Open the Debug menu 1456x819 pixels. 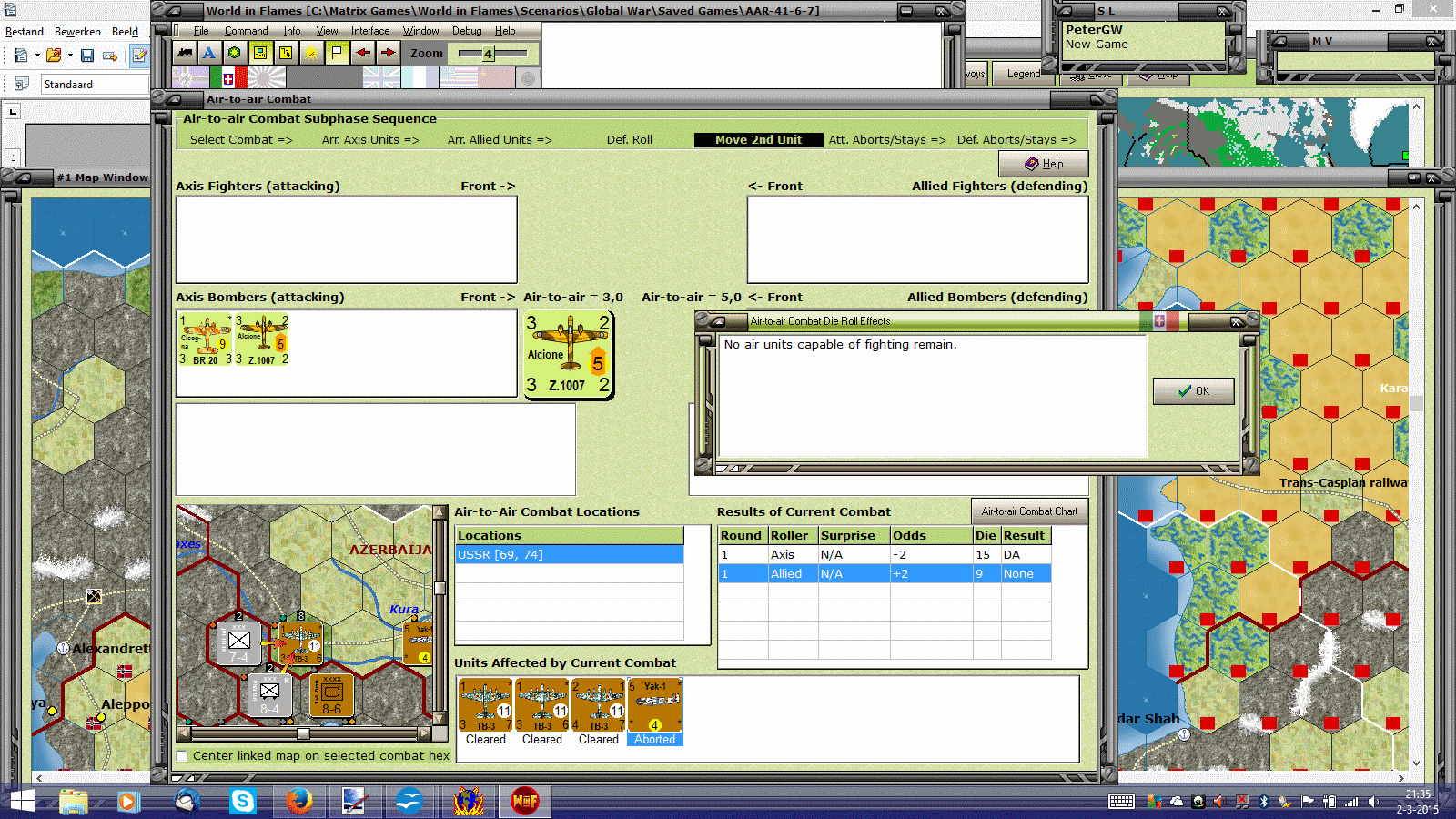[467, 31]
